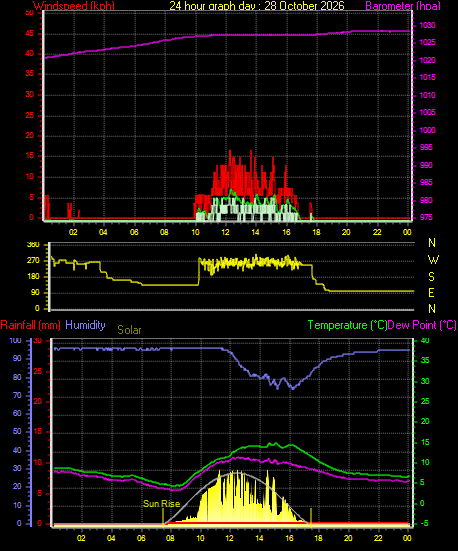Click the barometer axis value 1025
This screenshot has width=458, height=551.
tap(427, 43)
